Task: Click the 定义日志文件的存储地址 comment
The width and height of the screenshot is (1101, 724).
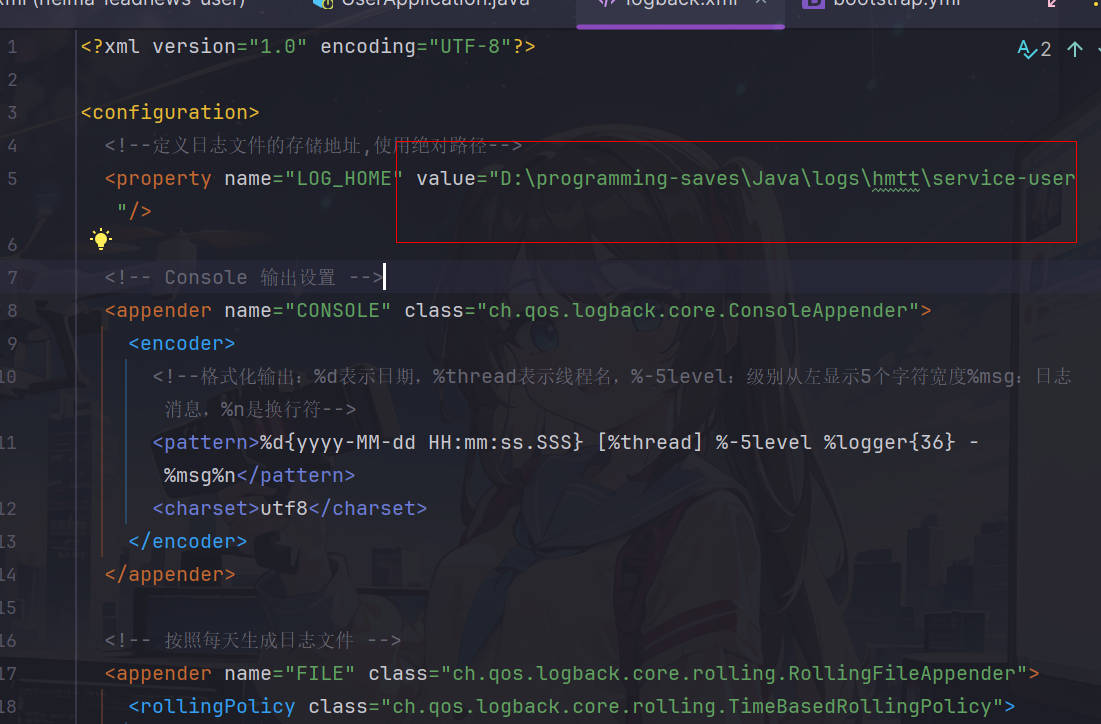Action: coord(313,146)
